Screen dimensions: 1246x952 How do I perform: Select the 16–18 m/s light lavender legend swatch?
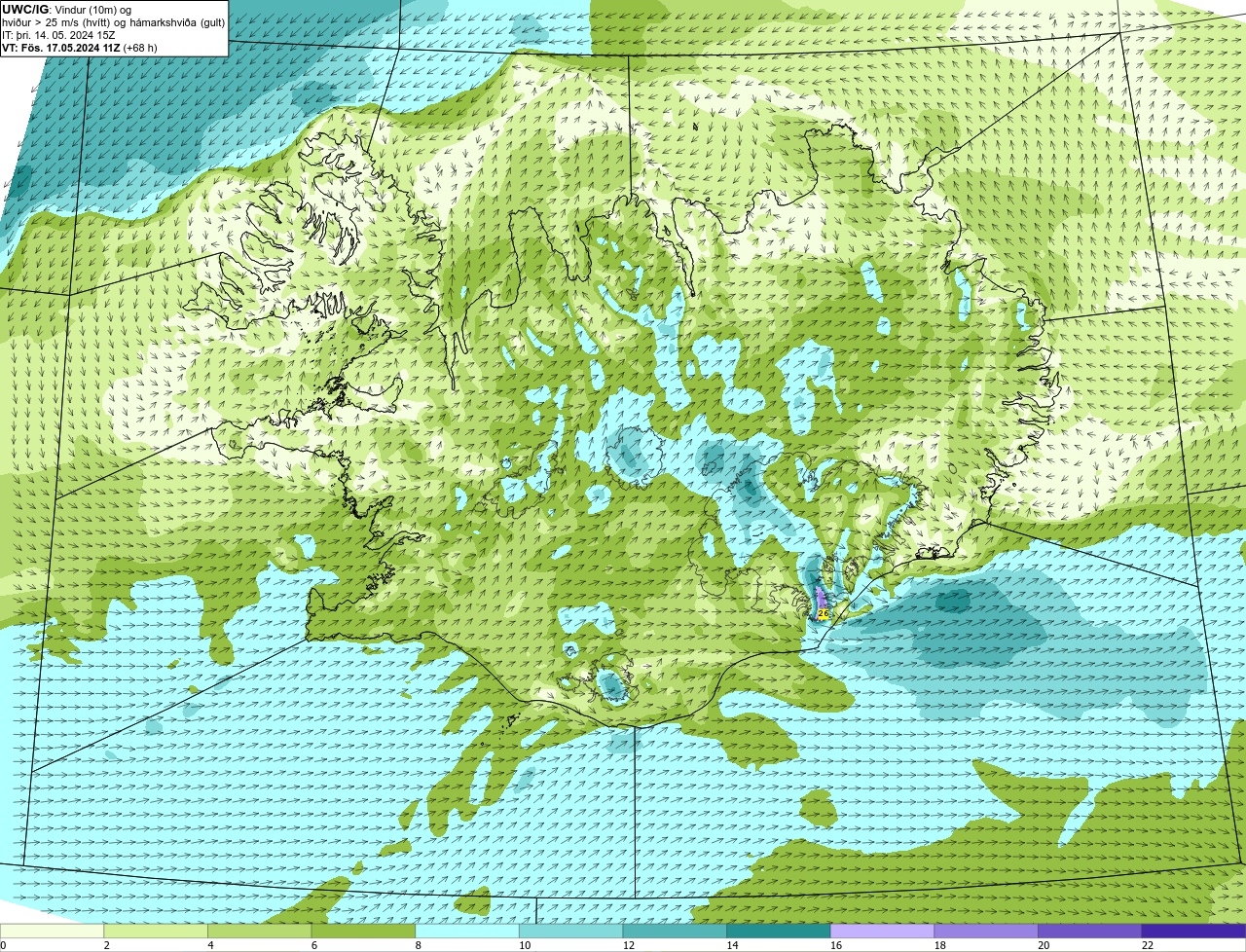882,931
